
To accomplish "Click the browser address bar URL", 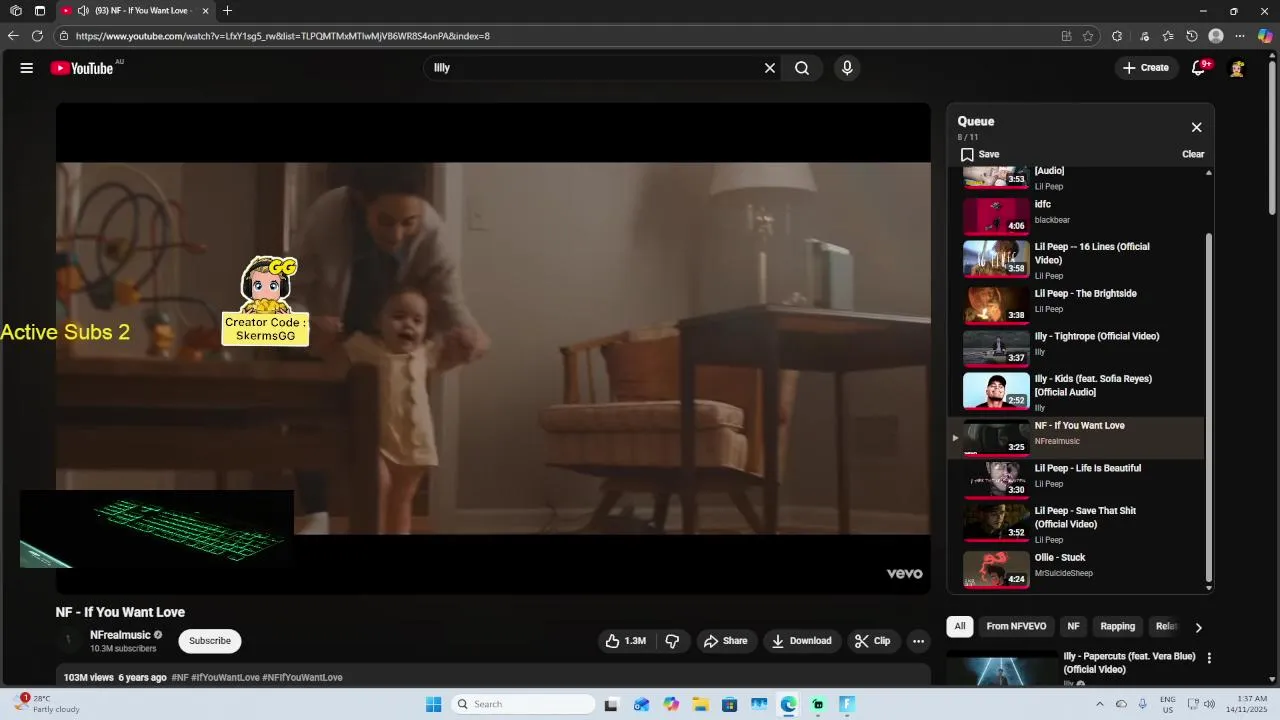I will [x=283, y=36].
